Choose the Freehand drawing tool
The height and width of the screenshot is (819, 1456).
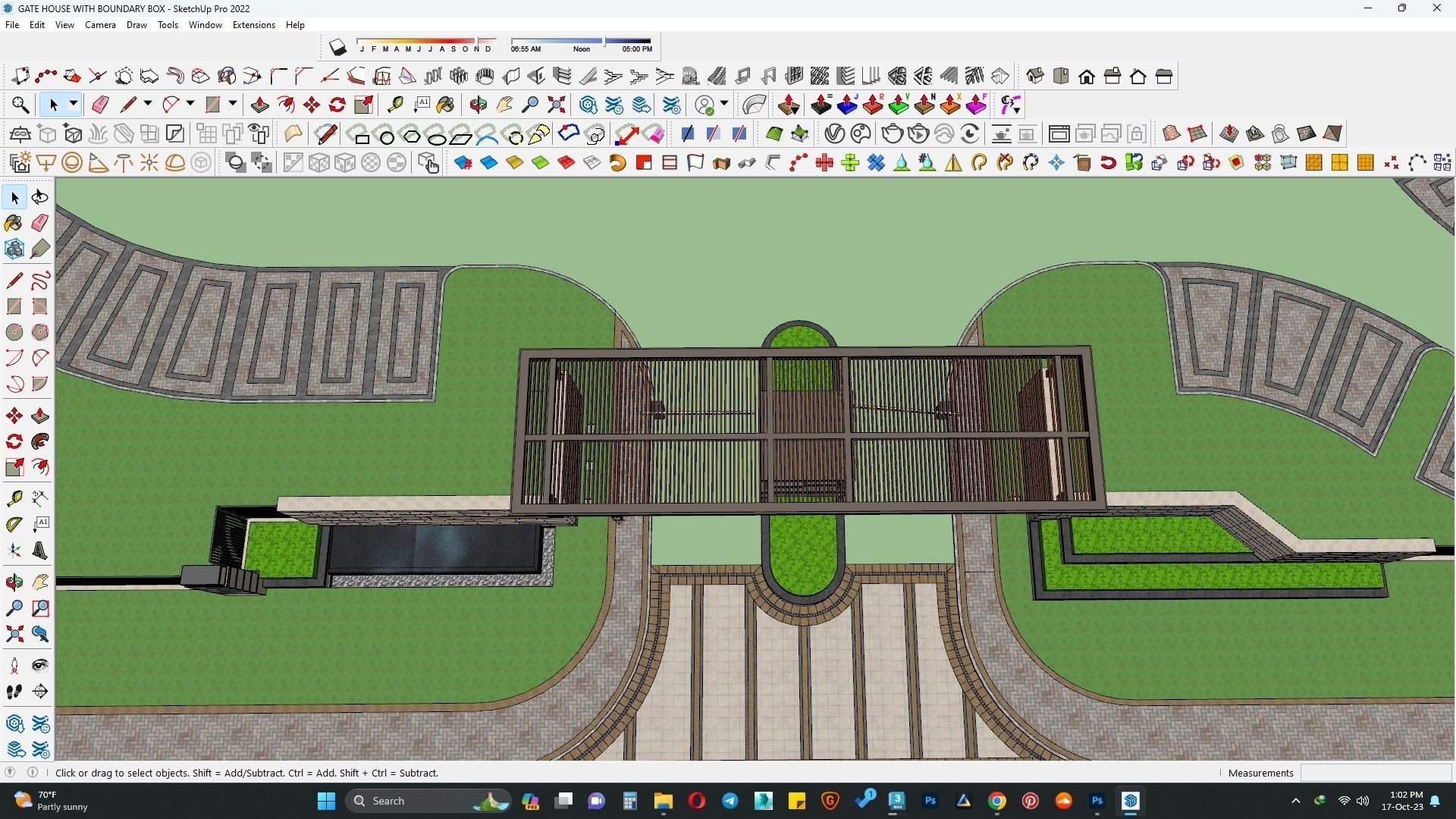(x=40, y=281)
